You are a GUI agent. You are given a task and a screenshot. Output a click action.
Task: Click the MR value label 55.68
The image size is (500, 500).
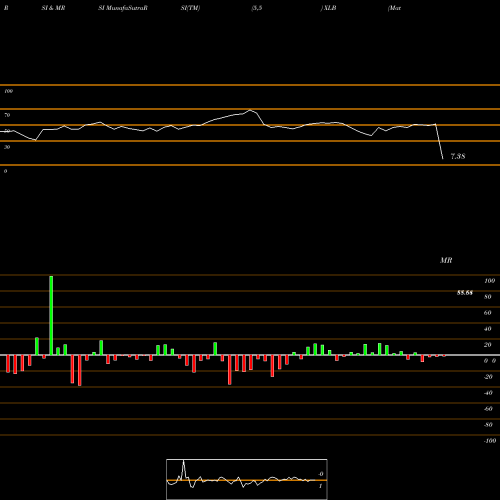coord(465,293)
